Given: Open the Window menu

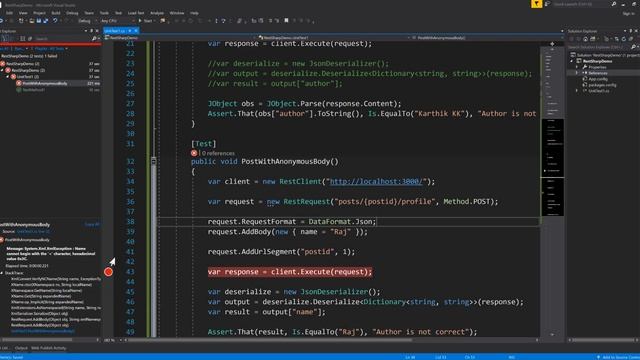Looking at the screenshot, I should [177, 13].
